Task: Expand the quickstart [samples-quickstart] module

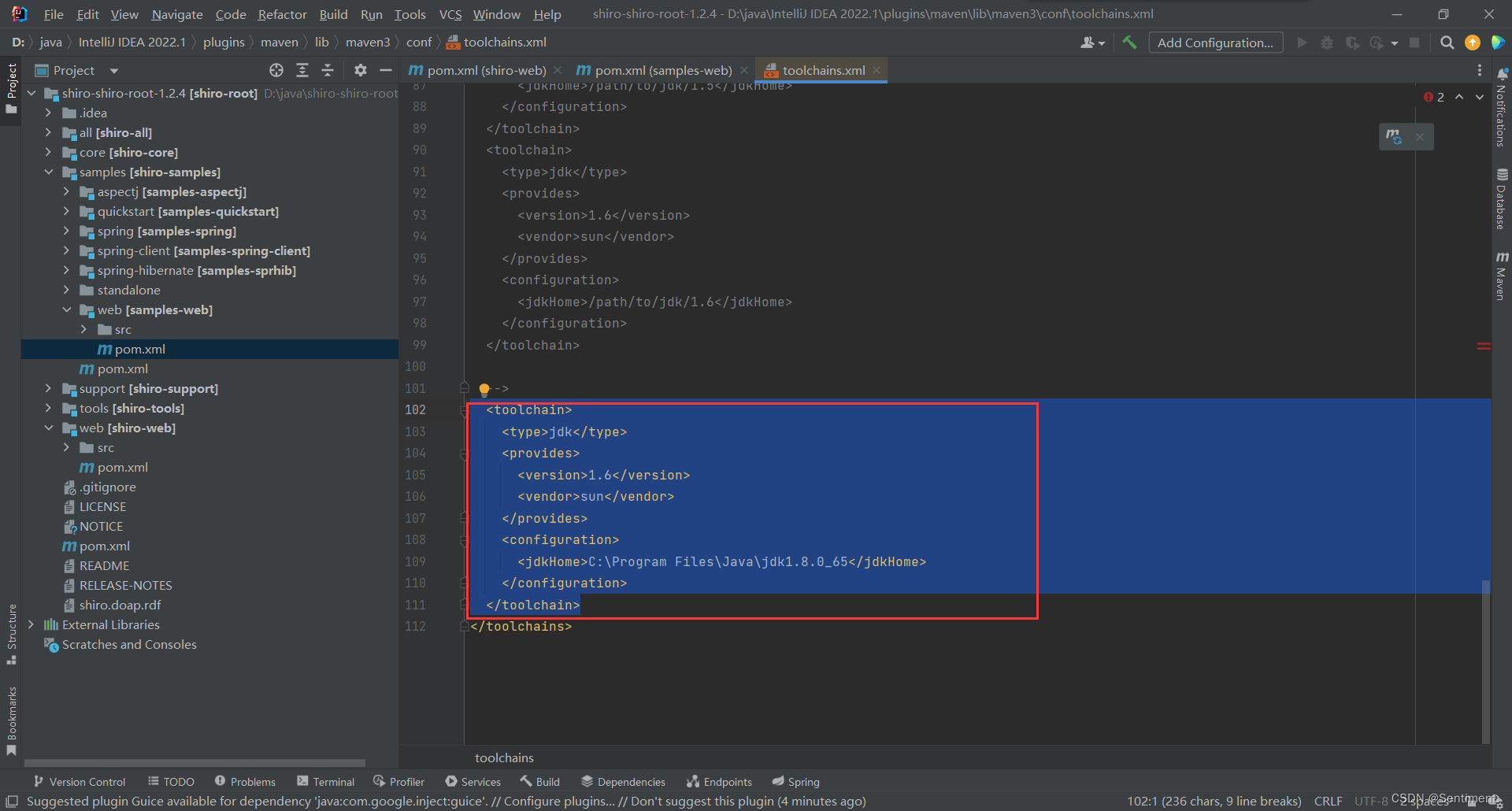Action: click(x=66, y=211)
